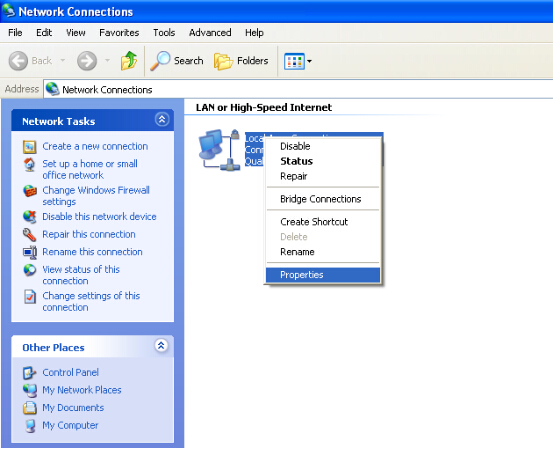Click Repair this connection link
553x449 pixels.
(x=89, y=234)
